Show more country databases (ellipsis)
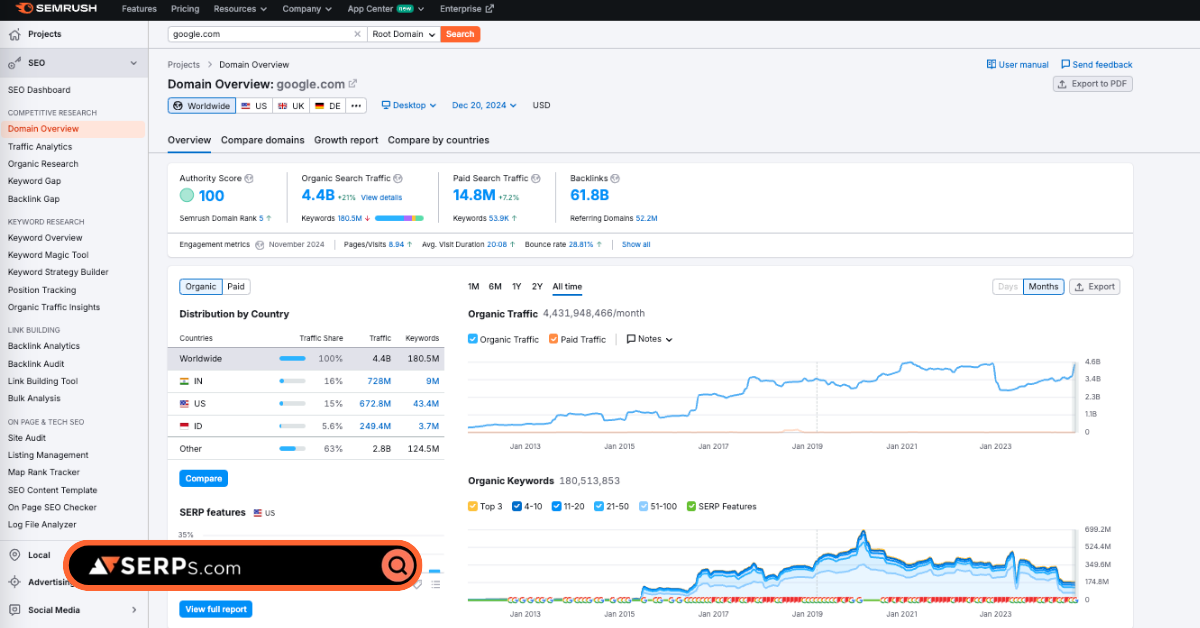Screen dimensions: 1200x628 click(356, 106)
